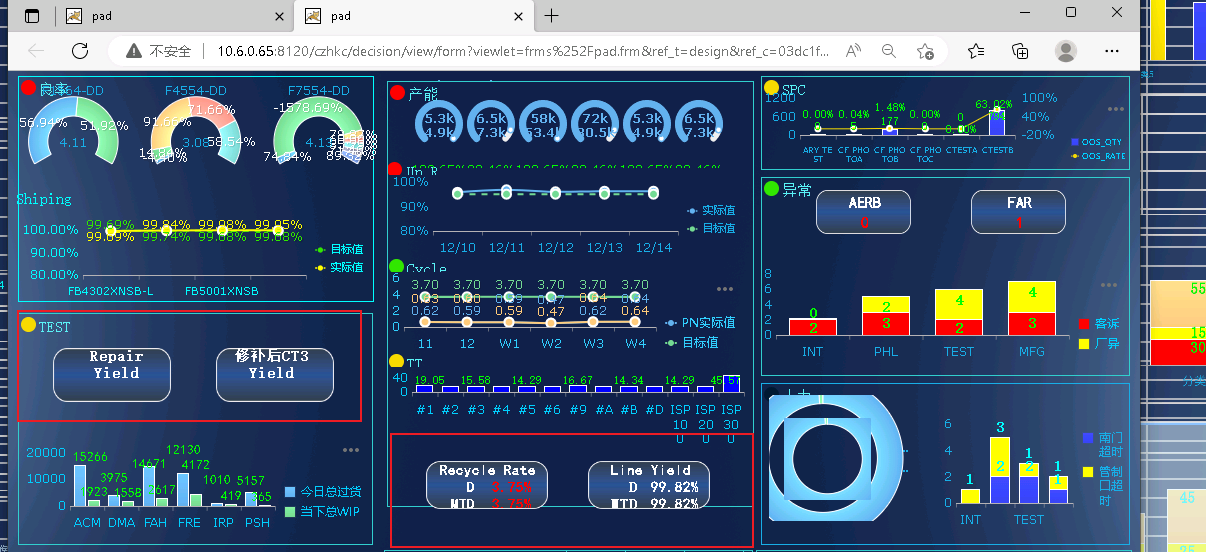Image resolution: width=1206 pixels, height=552 pixels.
Task: Click the CTESTB SPC axis label
Action: 996,150
